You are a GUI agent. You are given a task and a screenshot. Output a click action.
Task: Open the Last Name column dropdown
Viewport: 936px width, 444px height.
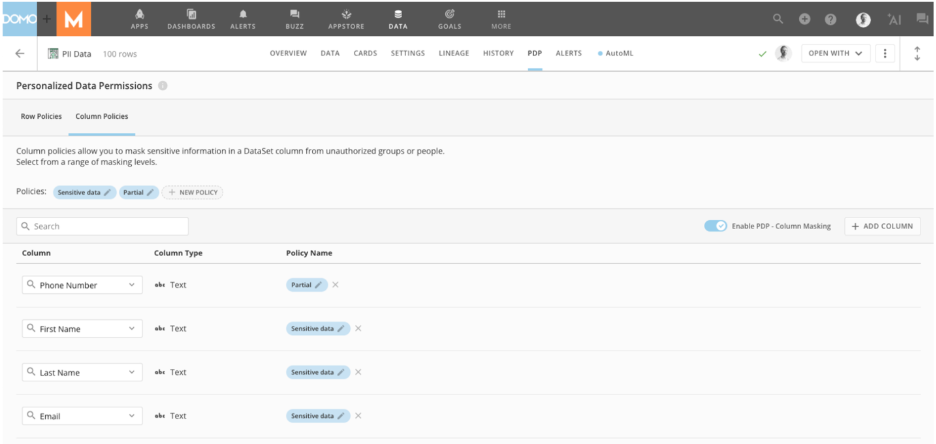[82, 372]
